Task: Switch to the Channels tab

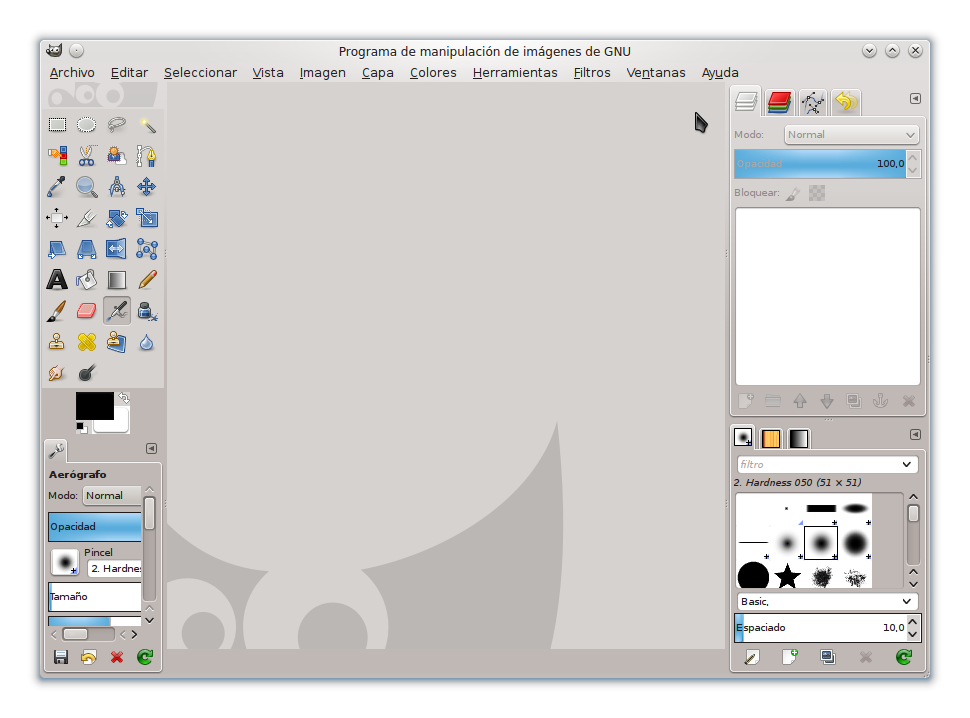Action: pos(779,102)
